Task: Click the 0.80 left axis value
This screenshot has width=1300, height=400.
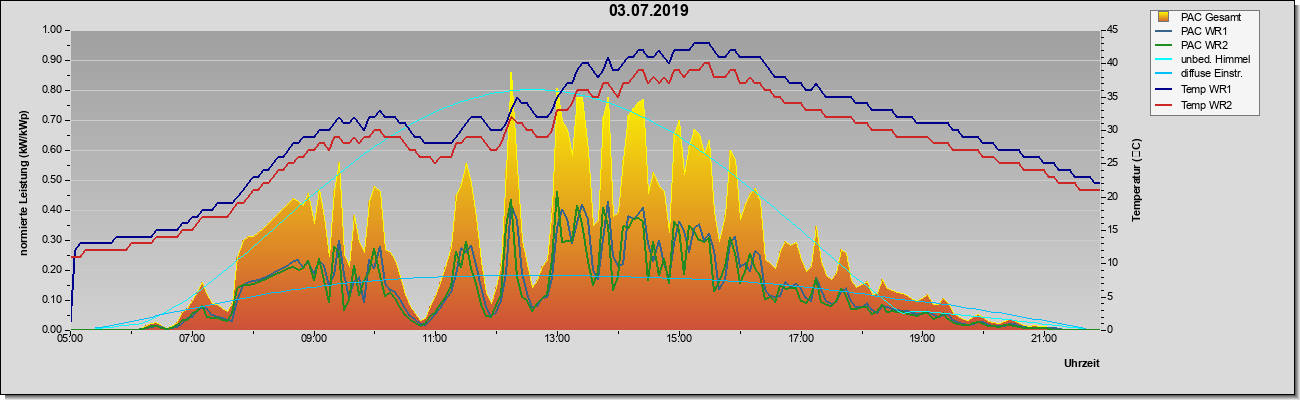Action: click(x=51, y=90)
